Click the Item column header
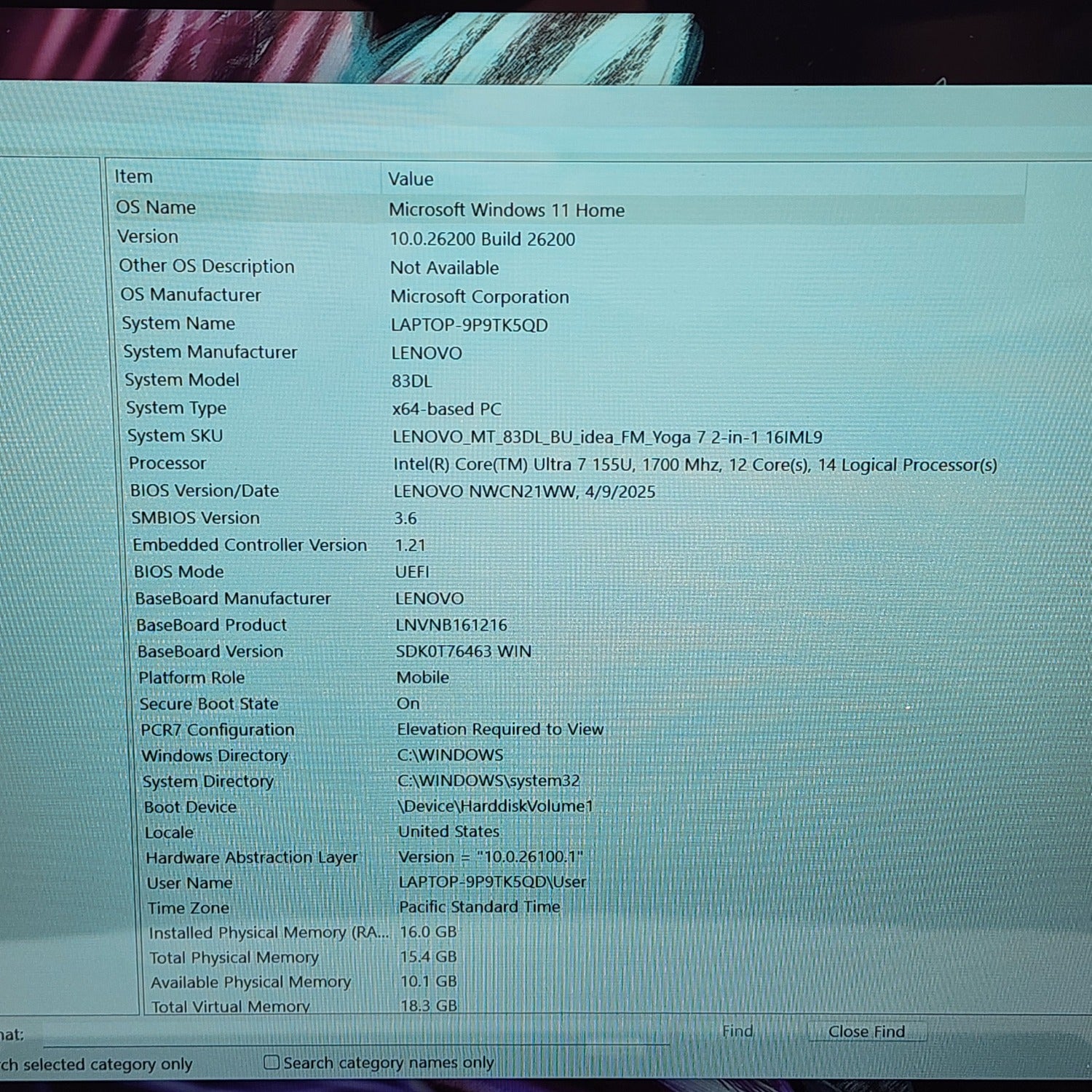Viewport: 1092px width, 1092px height. [x=134, y=177]
